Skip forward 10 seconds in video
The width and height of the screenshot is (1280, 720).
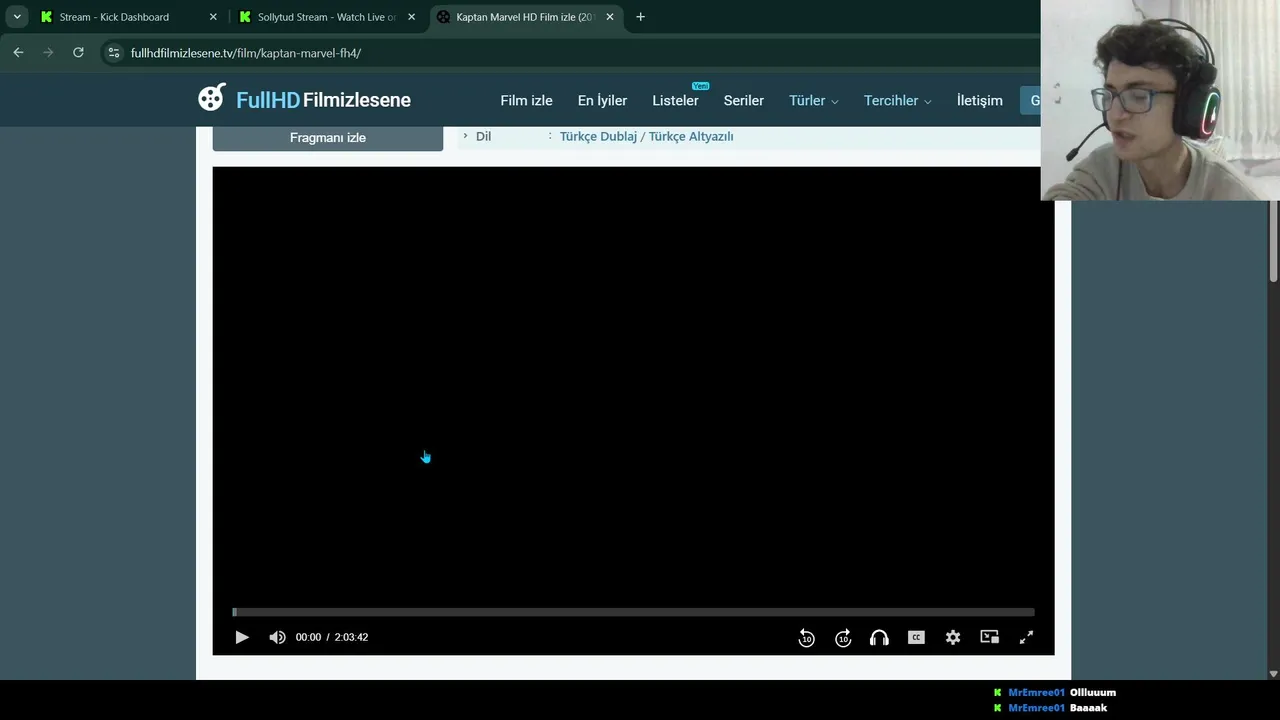click(843, 638)
